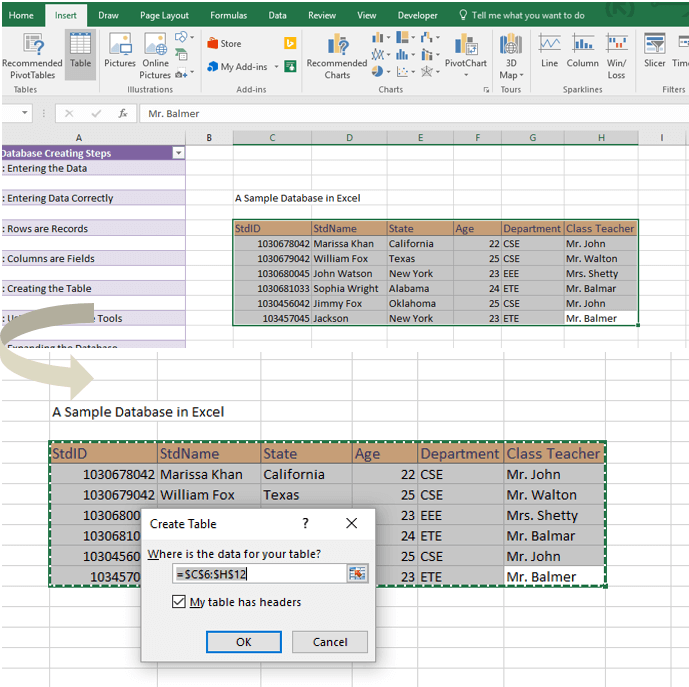Screen dimensions: 689x687
Task: Click the range selector icon in Create Table
Action: 357,573
